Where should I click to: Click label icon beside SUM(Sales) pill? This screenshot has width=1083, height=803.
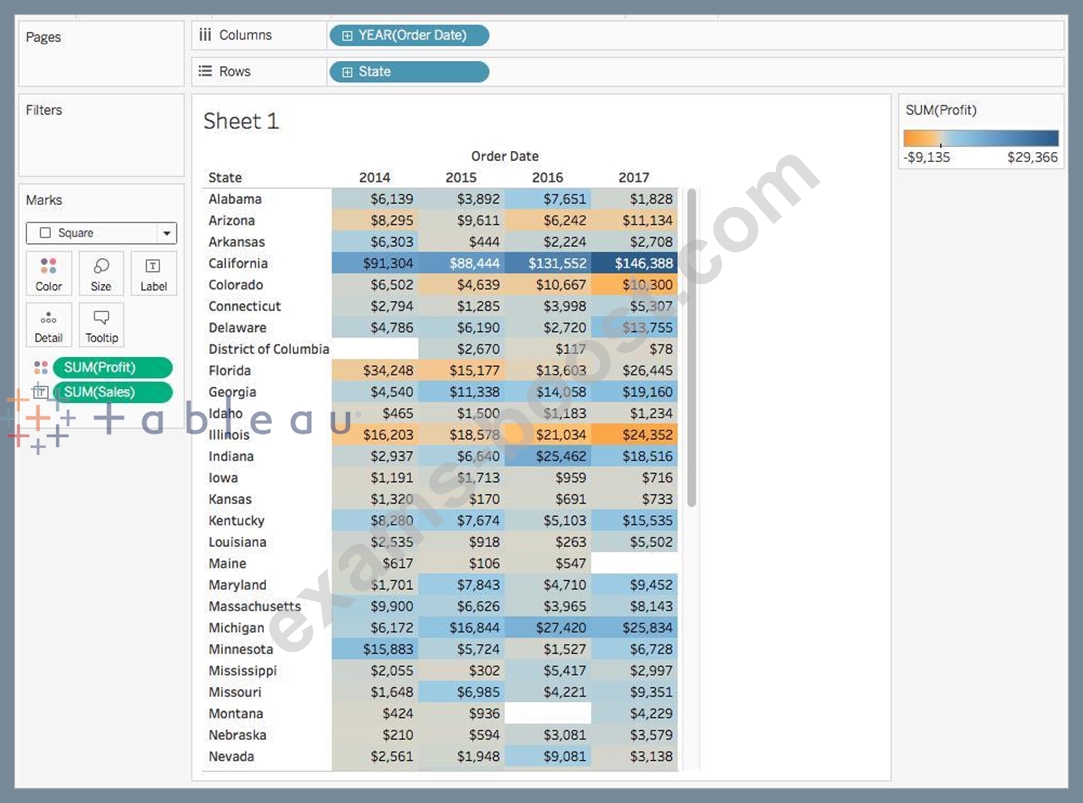[x=41, y=392]
